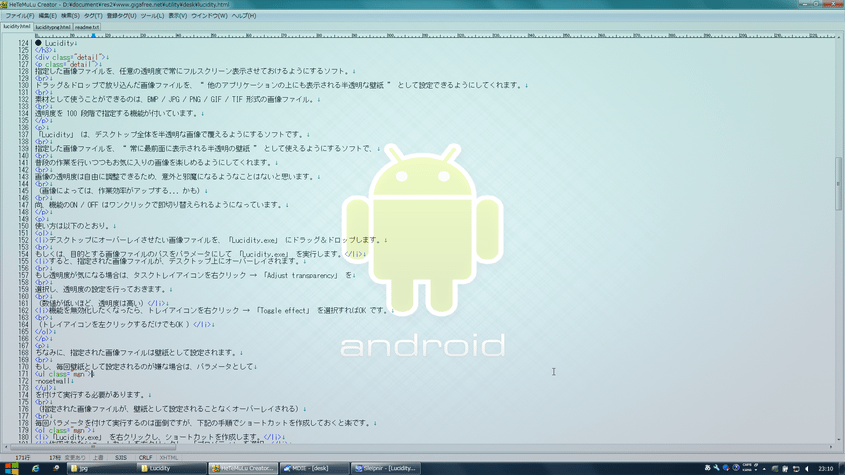The width and height of the screenshot is (845, 475).
Task: Switch to the lucidity.html tab
Action: [x=17, y=26]
